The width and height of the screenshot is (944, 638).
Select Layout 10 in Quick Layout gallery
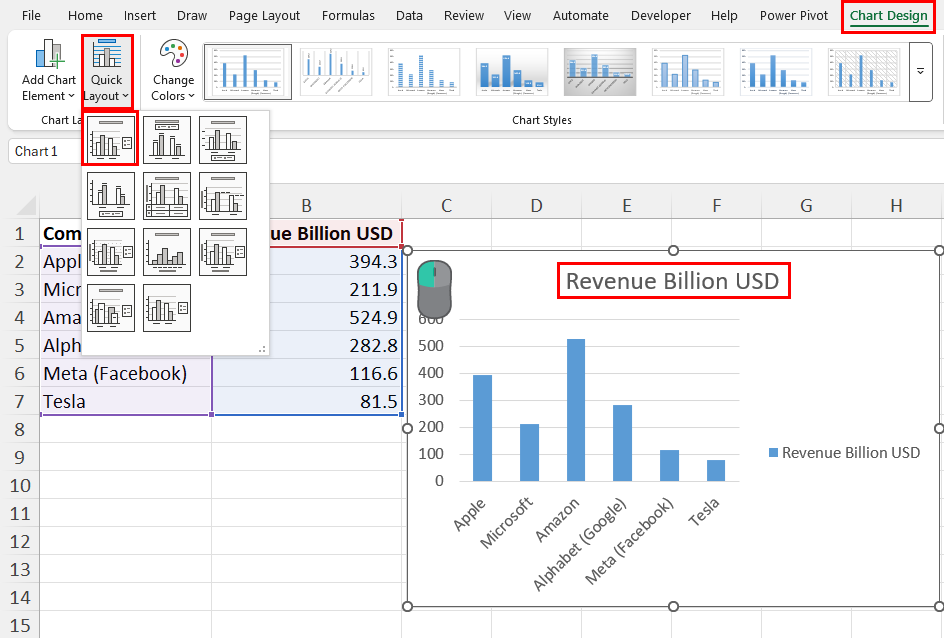pyautogui.click(x=111, y=308)
